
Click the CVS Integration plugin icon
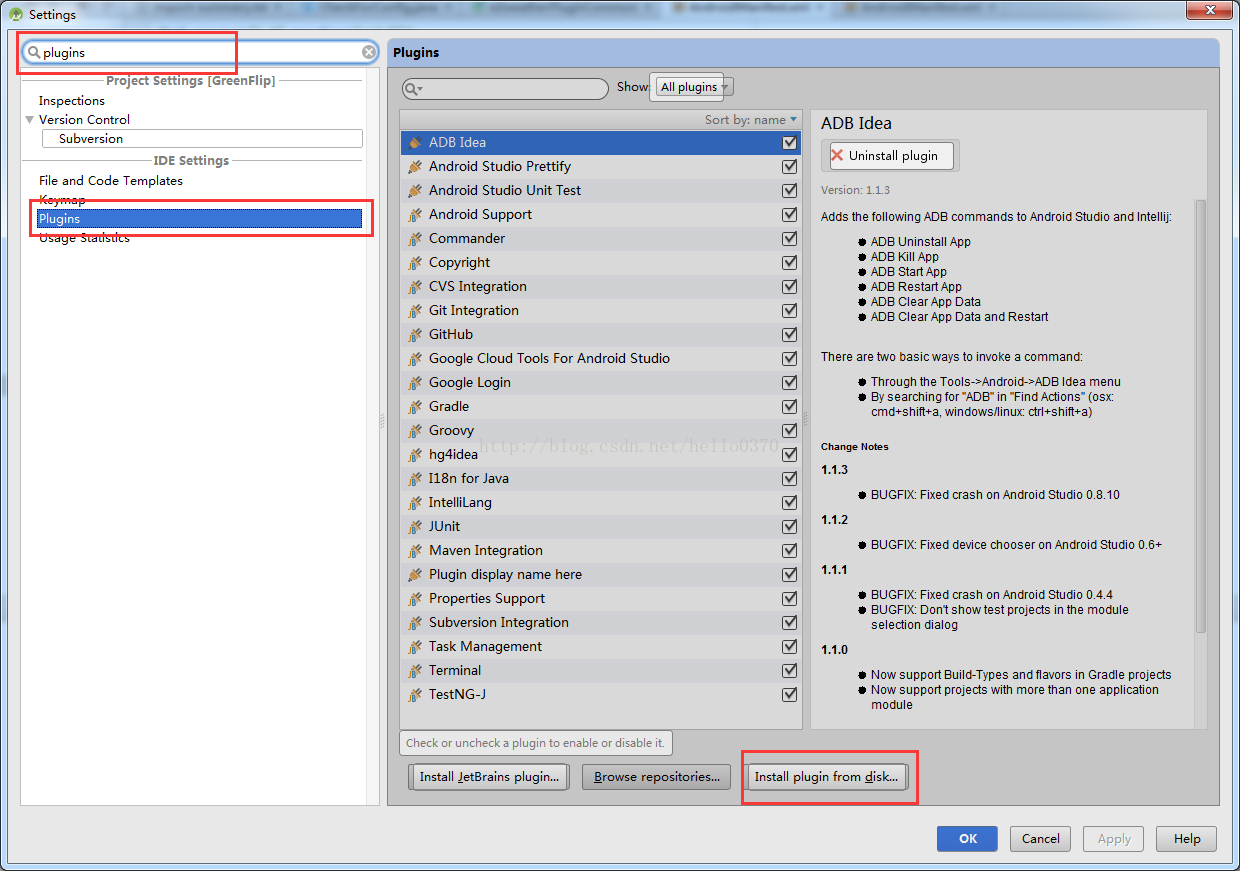(415, 286)
